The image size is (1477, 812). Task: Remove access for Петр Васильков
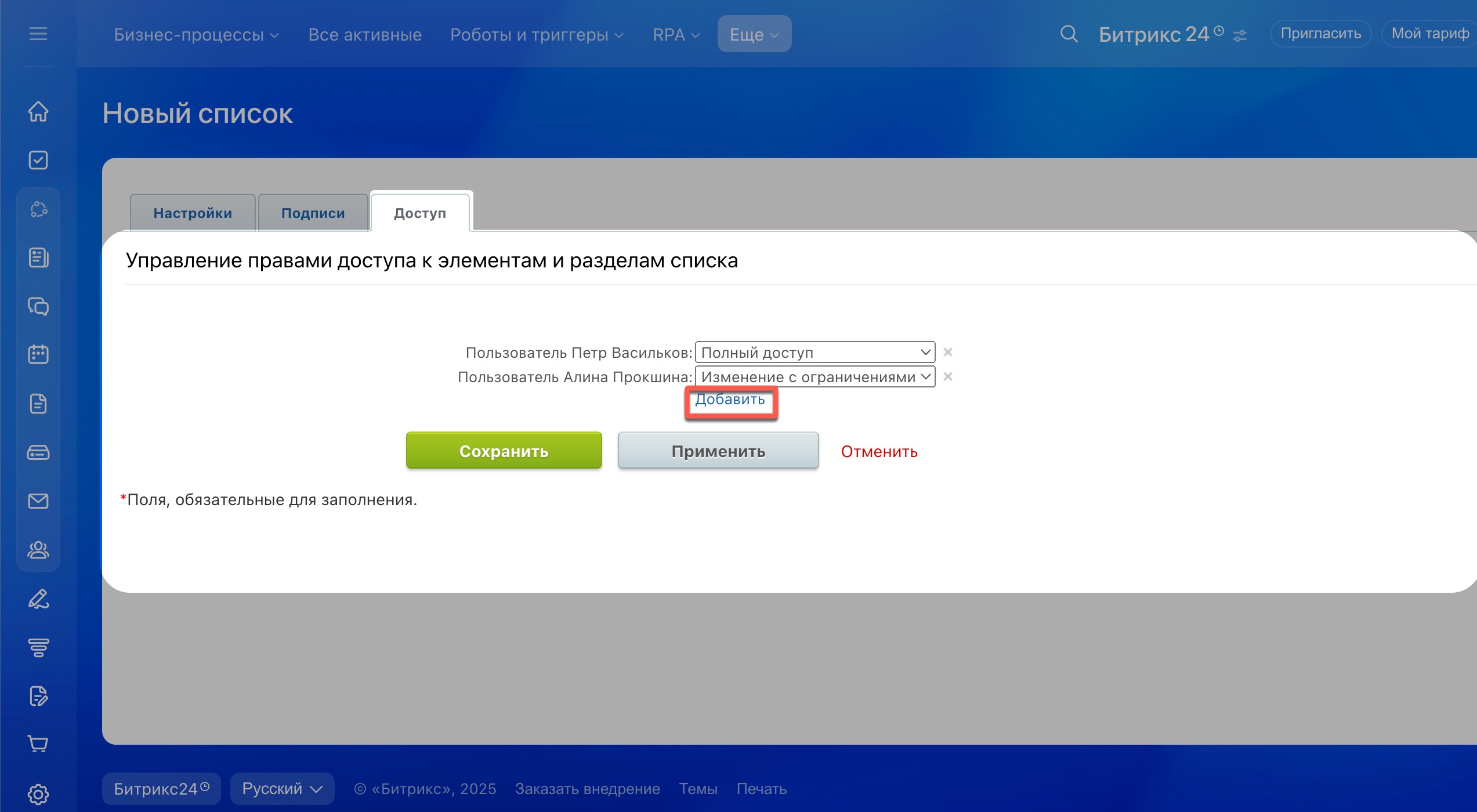click(948, 352)
